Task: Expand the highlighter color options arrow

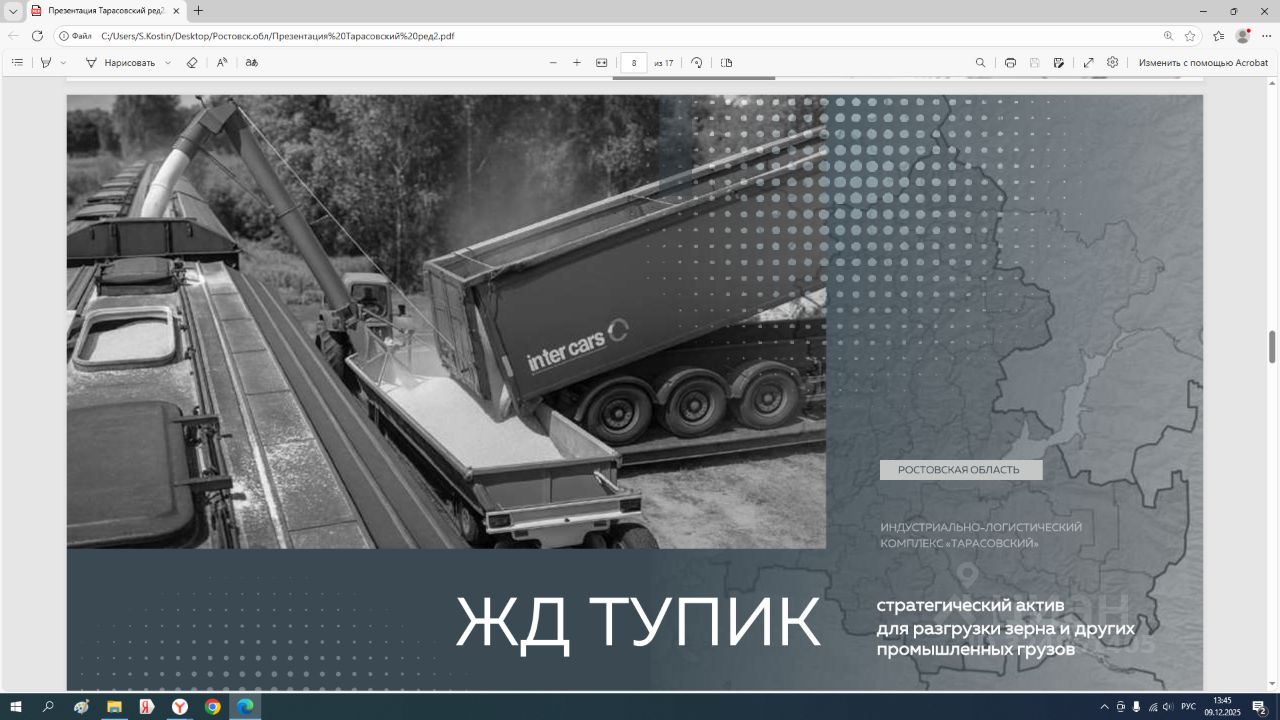Action: pyautogui.click(x=63, y=62)
